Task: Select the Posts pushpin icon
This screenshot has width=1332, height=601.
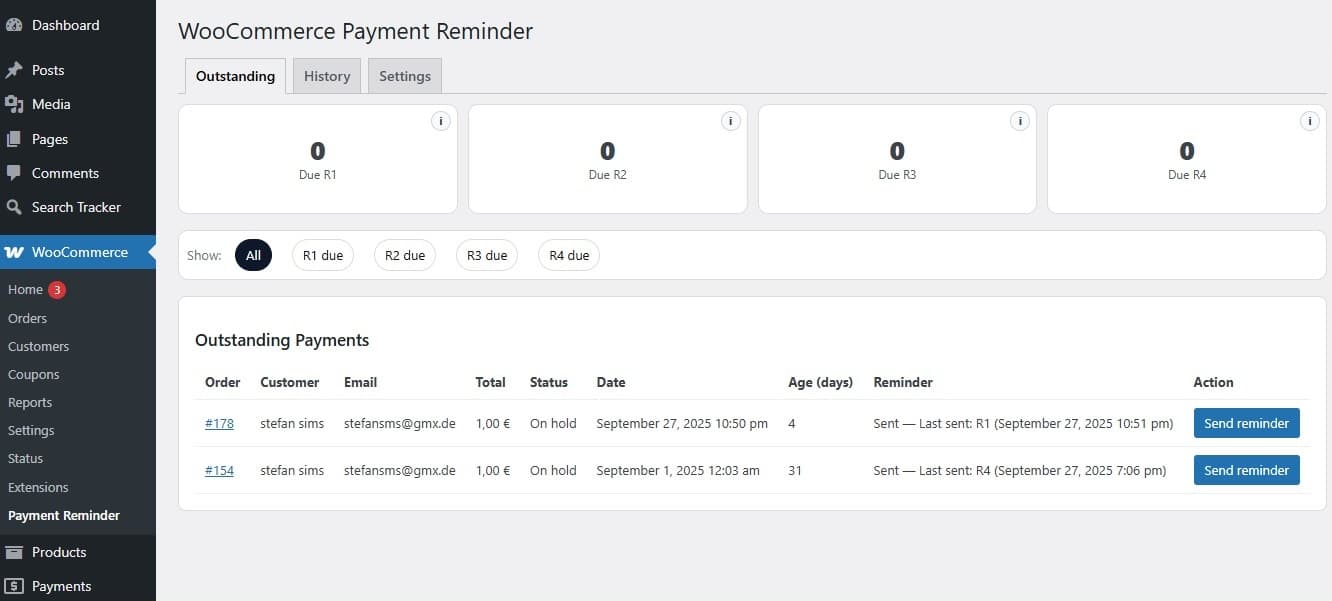Action: click(15, 70)
